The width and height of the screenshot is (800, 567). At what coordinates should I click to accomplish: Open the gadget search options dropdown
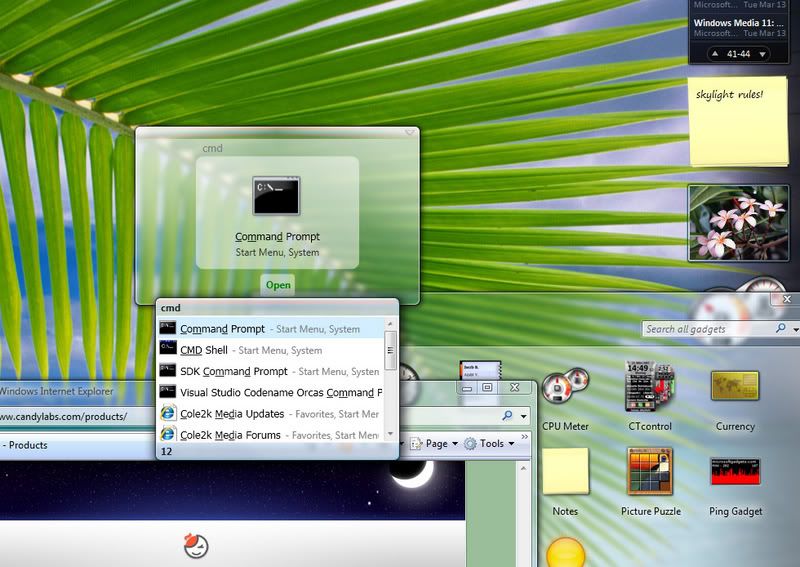pyautogui.click(x=796, y=330)
